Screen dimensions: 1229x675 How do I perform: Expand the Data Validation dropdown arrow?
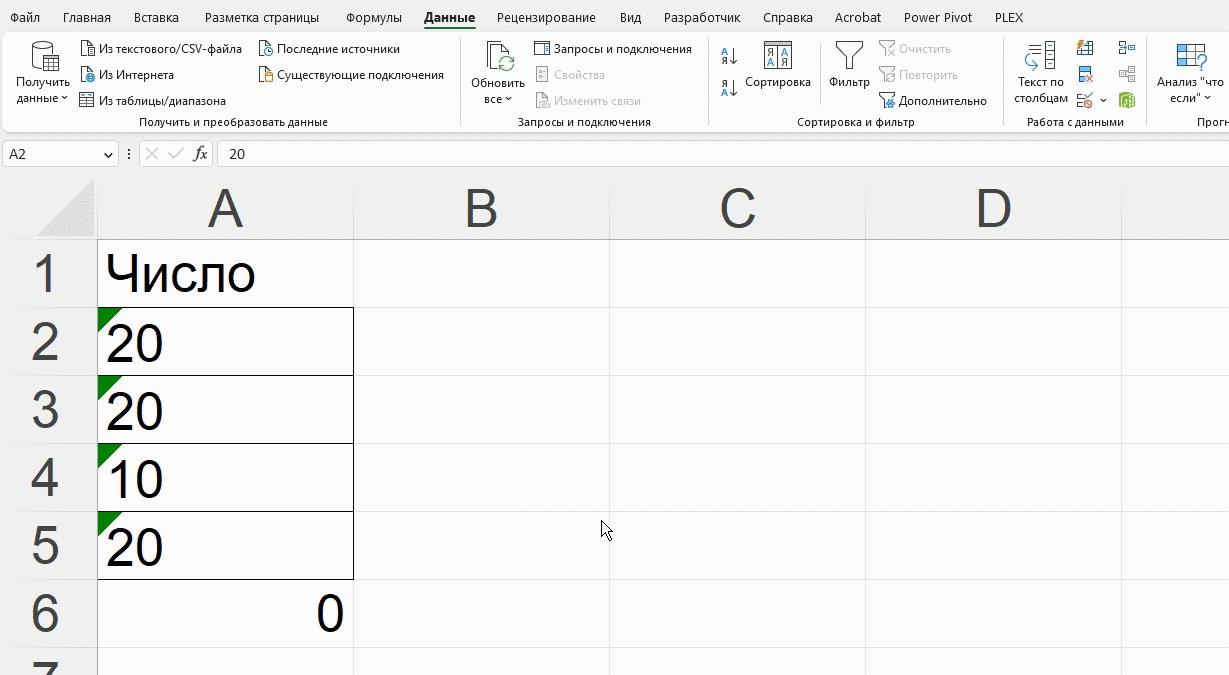pos(1103,100)
